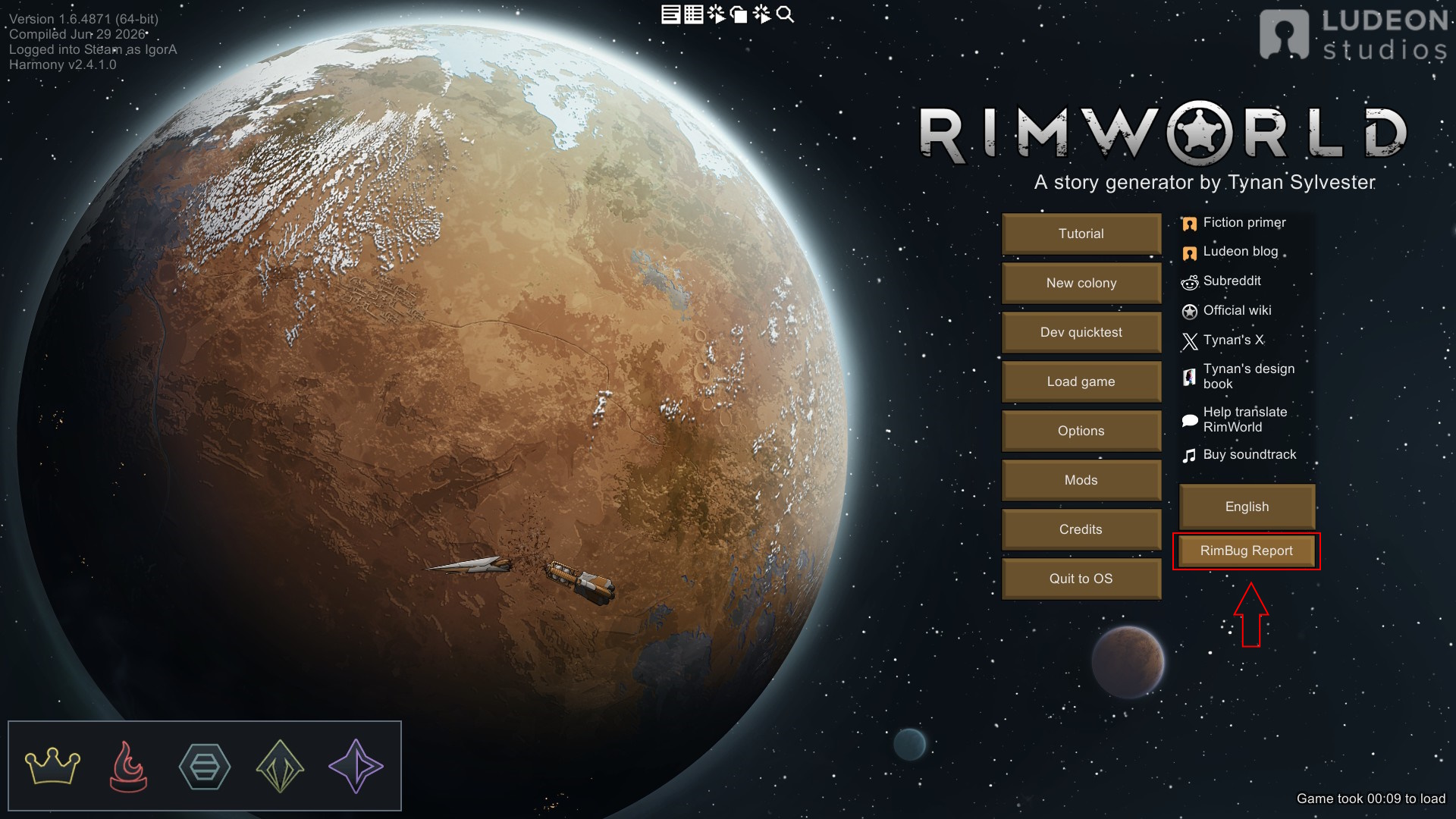Image resolution: width=1456 pixels, height=819 pixels.
Task: Change language via the English button
Action: click(1247, 507)
